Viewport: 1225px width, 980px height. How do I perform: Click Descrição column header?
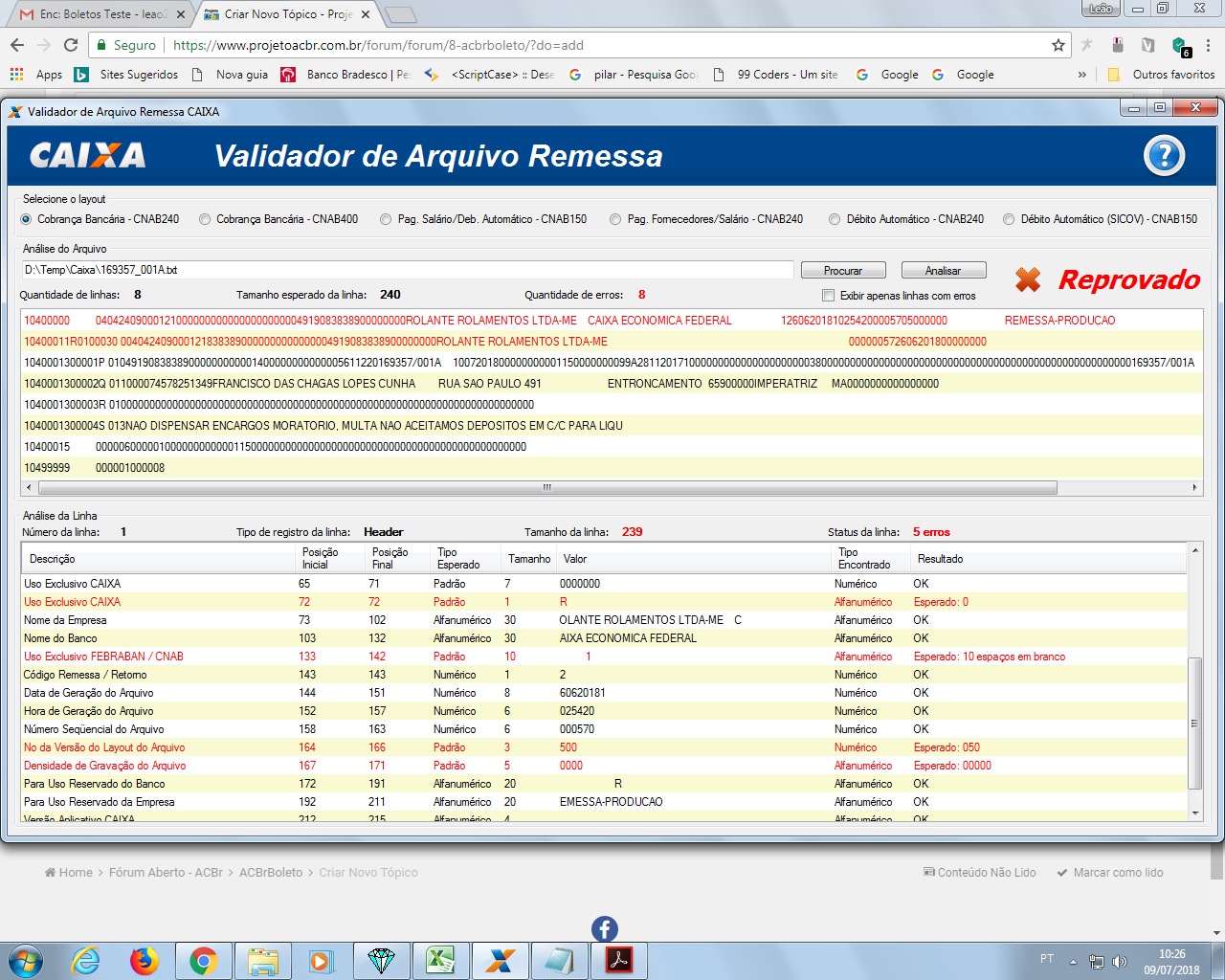point(159,558)
